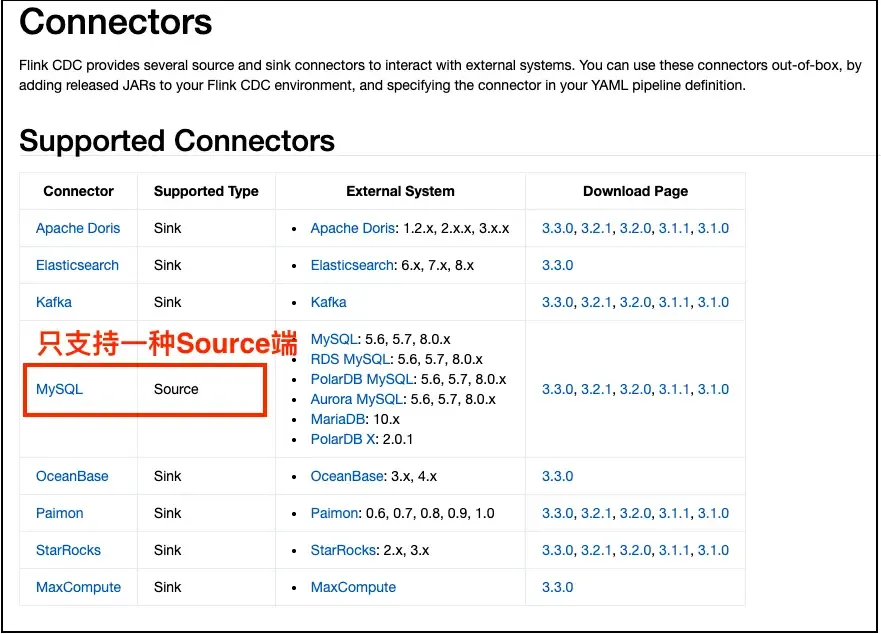Open Kafka 3.2.0 download
This screenshot has width=881, height=634.
(x=635, y=302)
